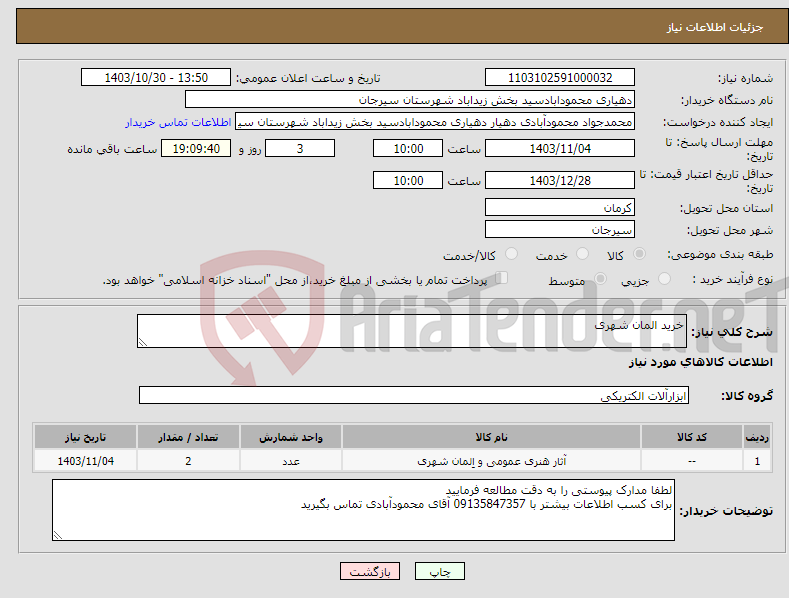
Task: Click the شماره نیاز field 1103102591000032
Action: point(560,78)
